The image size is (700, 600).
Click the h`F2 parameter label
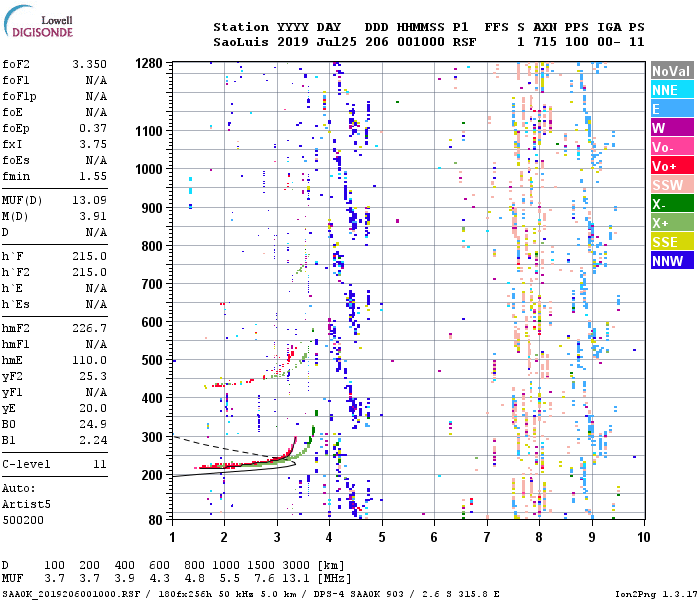(16, 272)
